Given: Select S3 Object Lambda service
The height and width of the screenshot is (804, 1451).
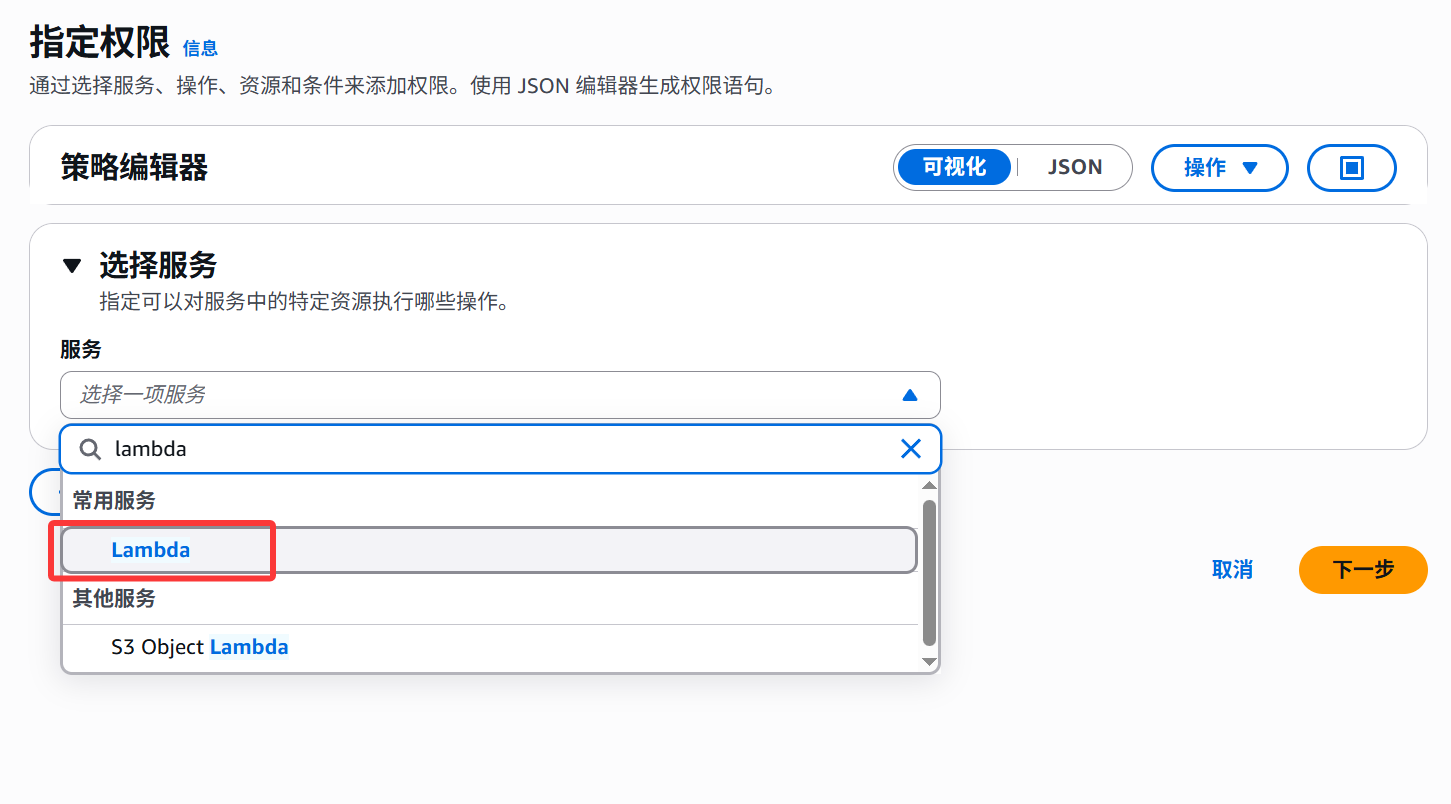Looking at the screenshot, I should [x=489, y=647].
